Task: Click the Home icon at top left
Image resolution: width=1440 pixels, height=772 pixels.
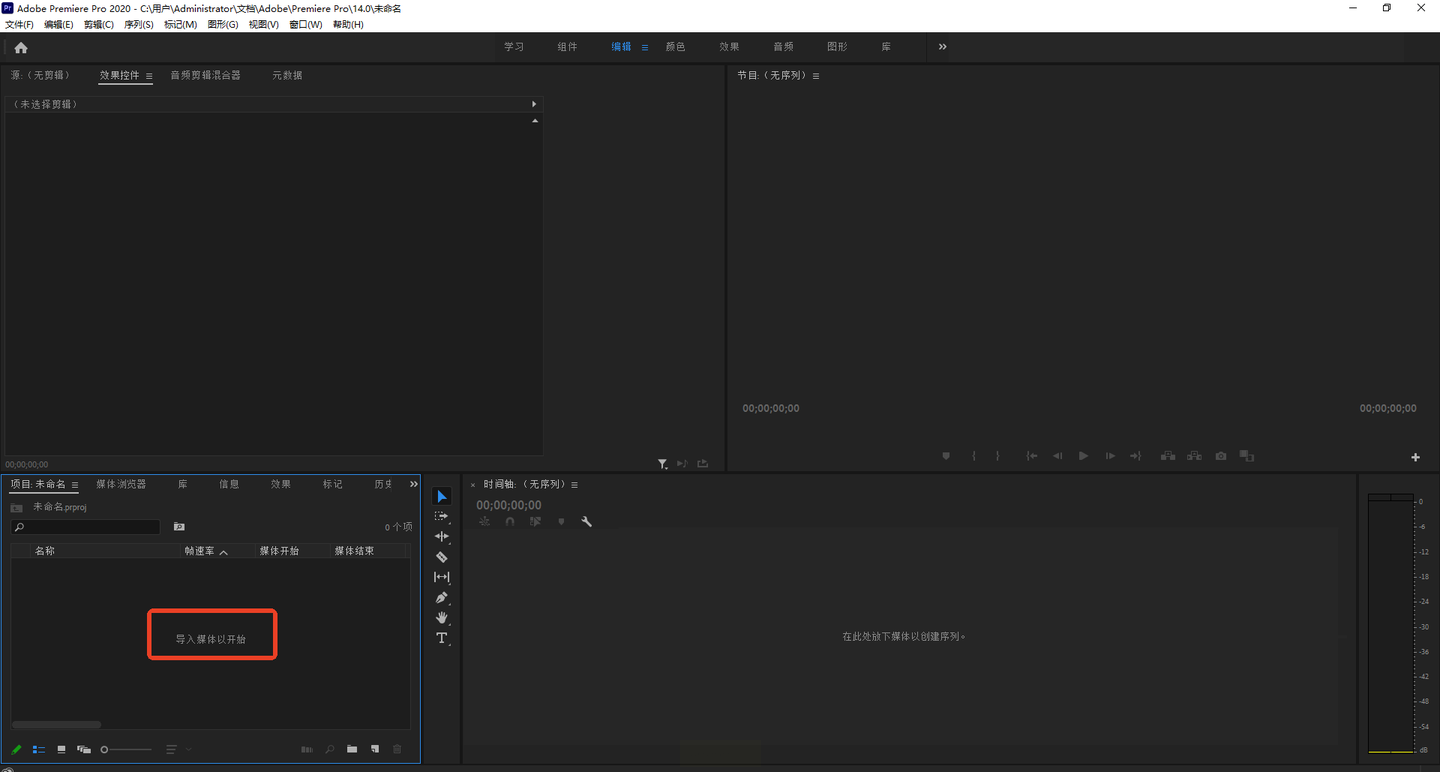Action: (x=21, y=47)
